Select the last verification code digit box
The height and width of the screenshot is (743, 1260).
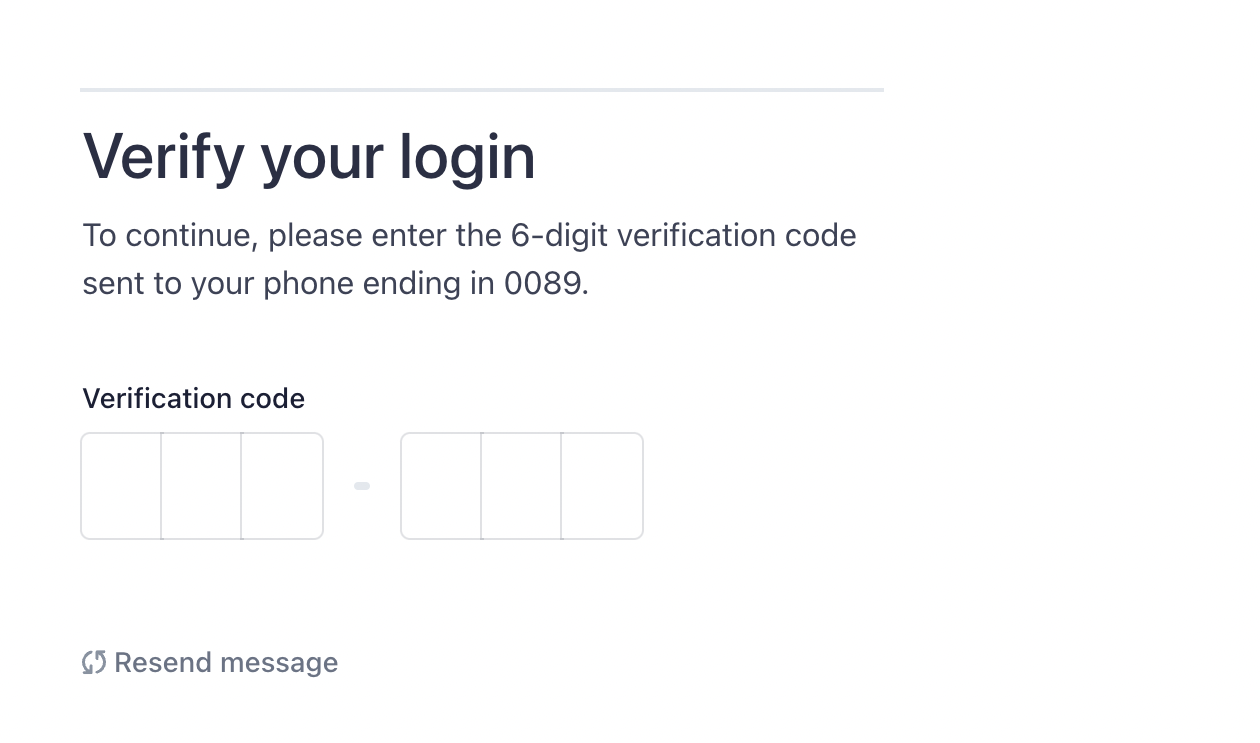602,486
